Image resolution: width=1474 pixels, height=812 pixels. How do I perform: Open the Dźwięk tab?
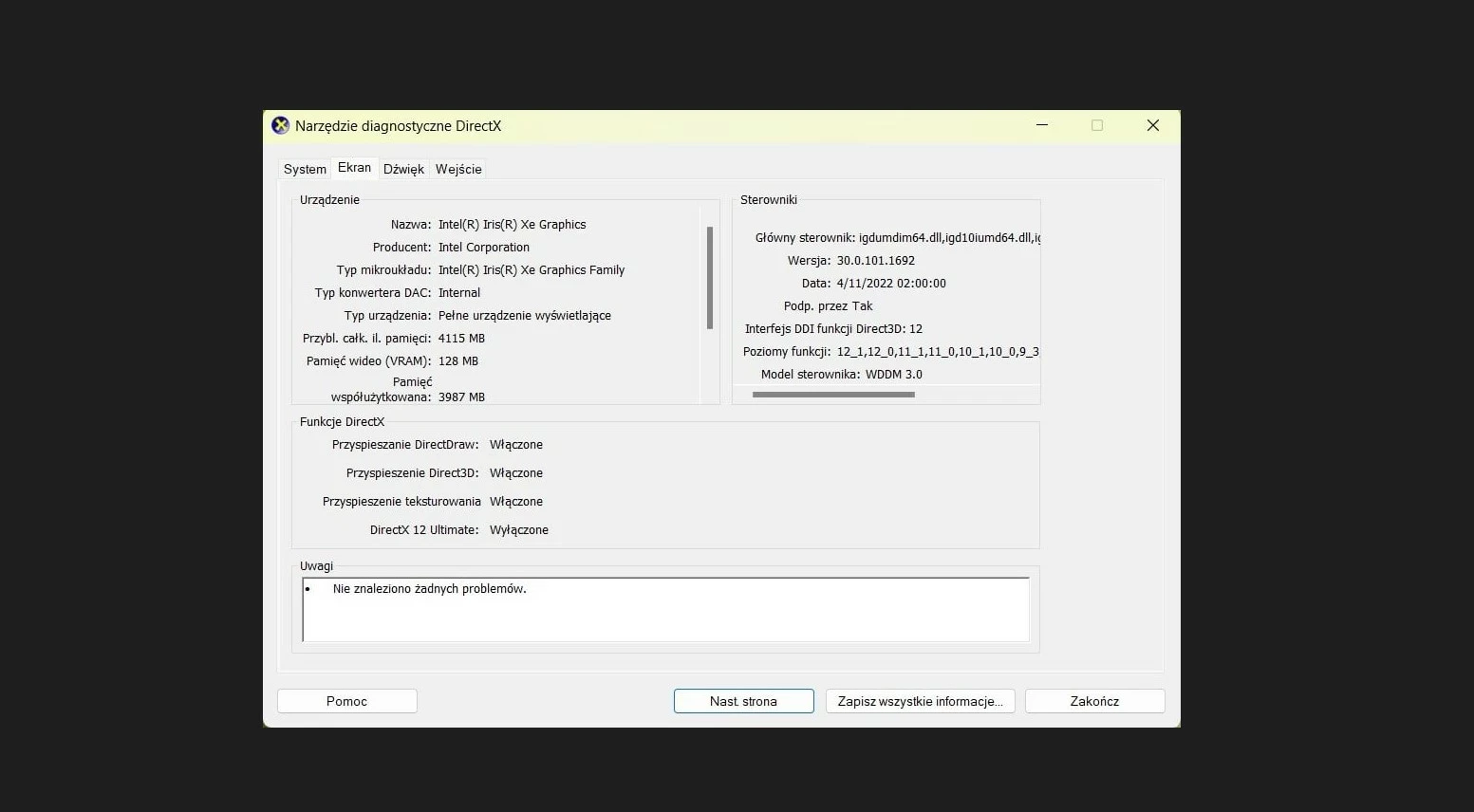[403, 169]
